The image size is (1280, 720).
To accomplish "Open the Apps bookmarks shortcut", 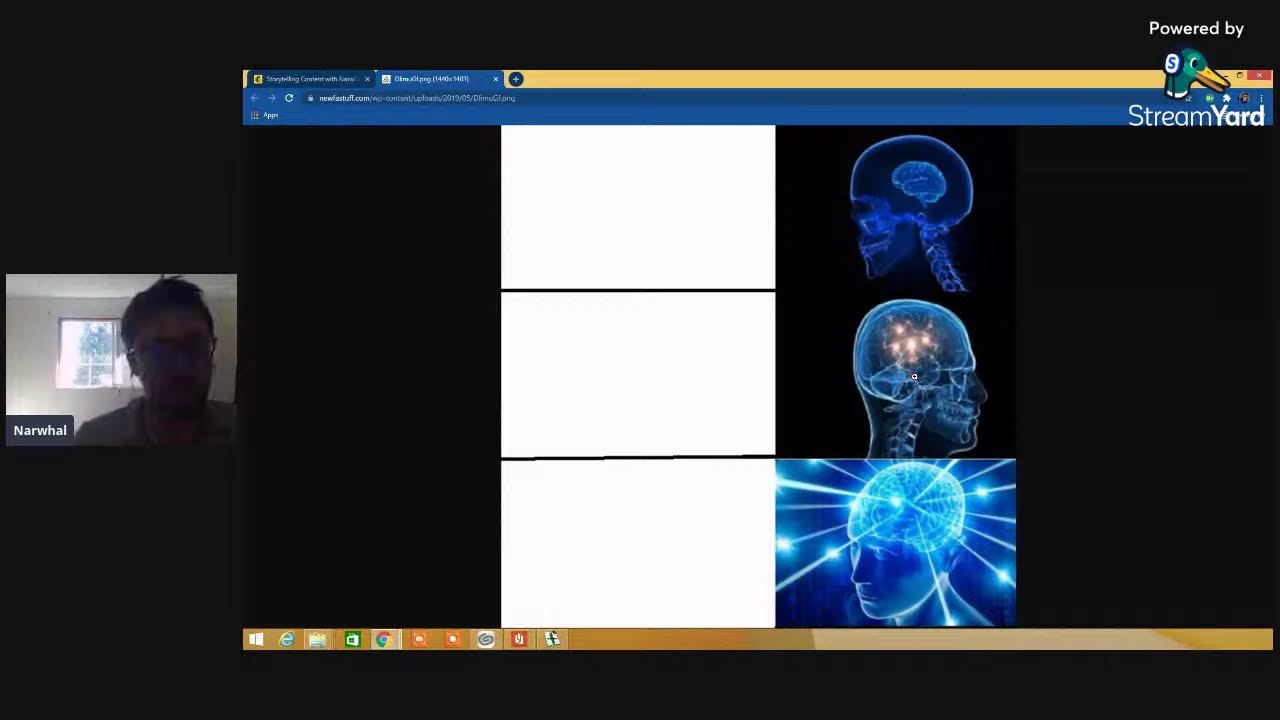I will pos(265,115).
